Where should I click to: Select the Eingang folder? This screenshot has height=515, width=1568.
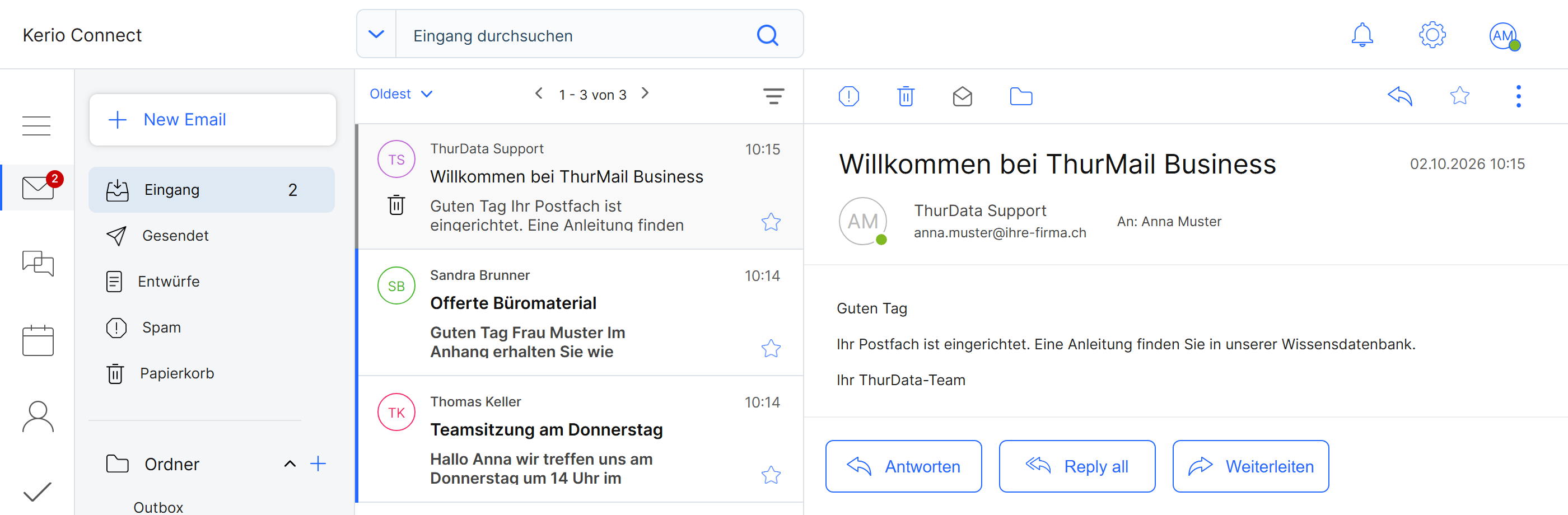[211, 190]
